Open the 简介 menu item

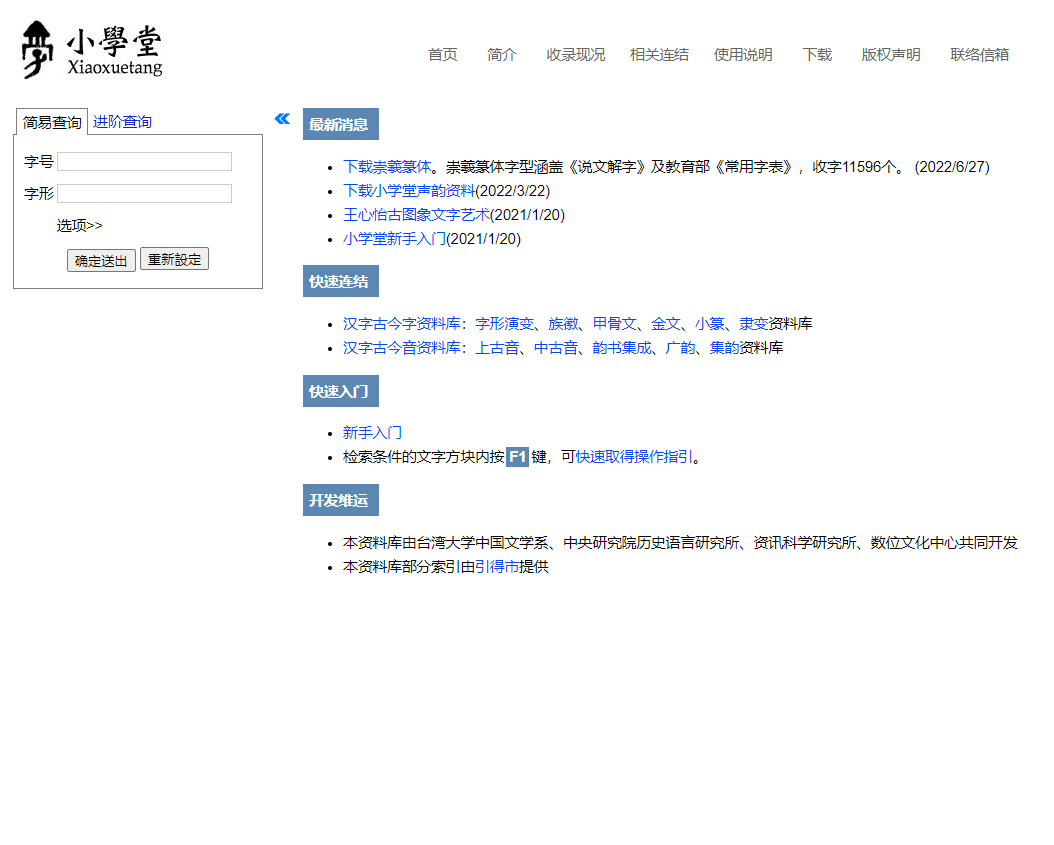(501, 54)
